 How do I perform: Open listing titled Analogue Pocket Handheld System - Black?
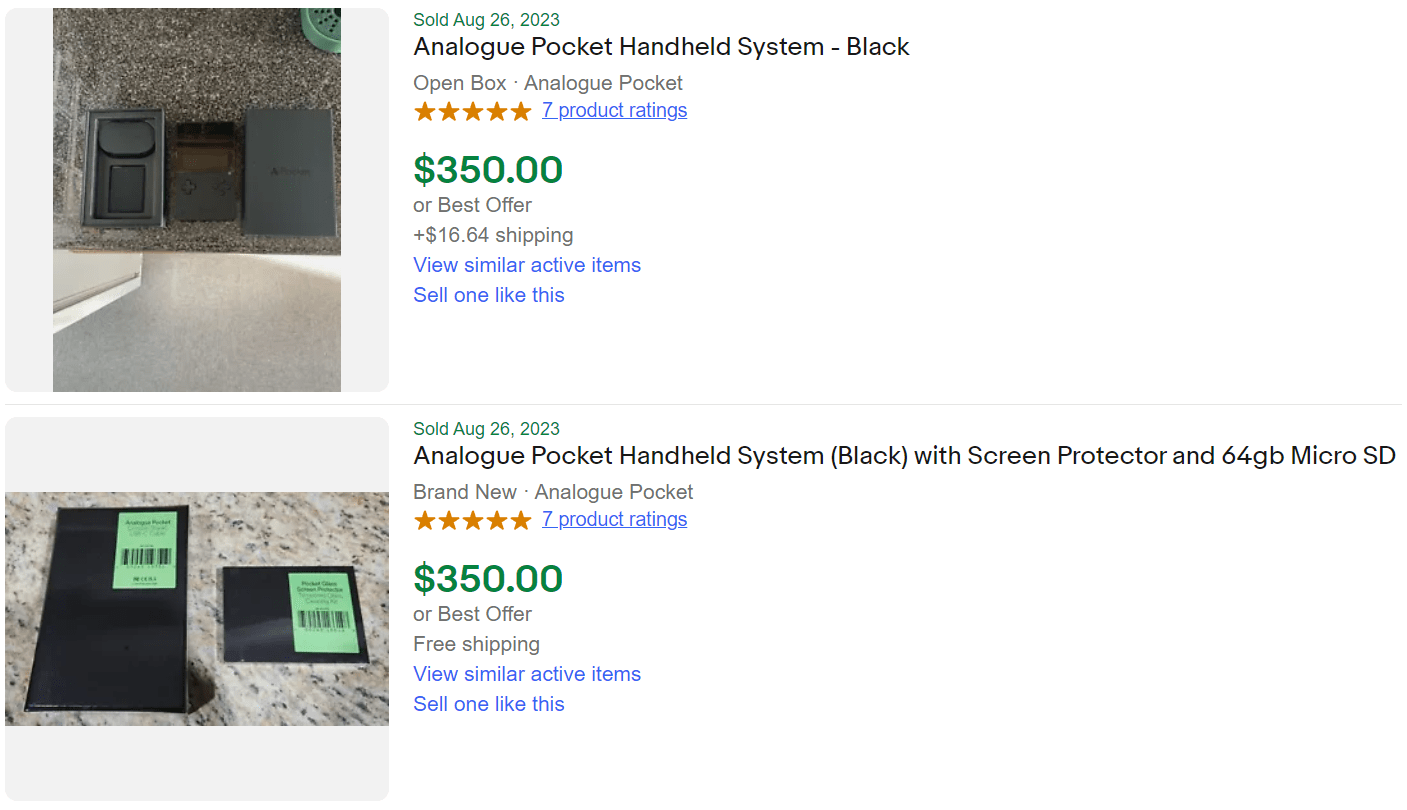click(661, 47)
